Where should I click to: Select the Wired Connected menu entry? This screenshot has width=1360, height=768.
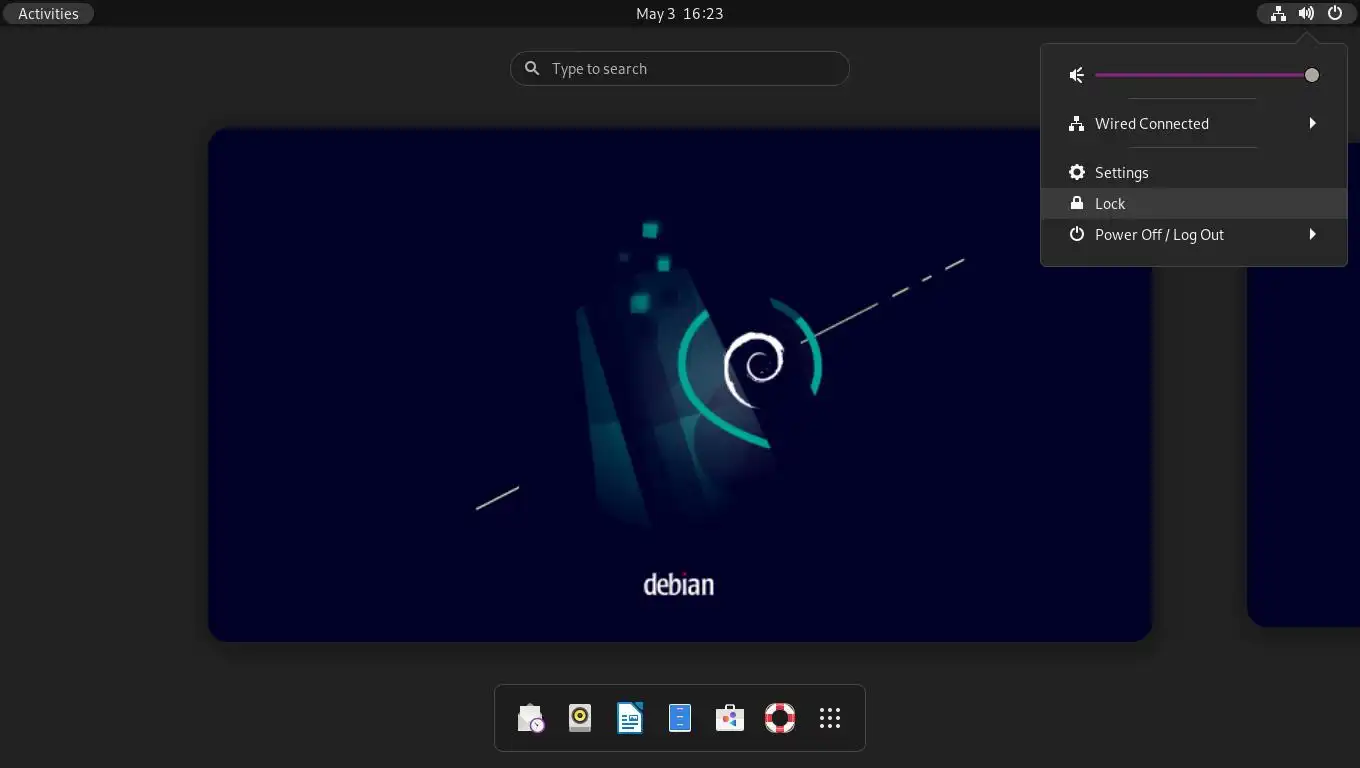click(x=1194, y=124)
